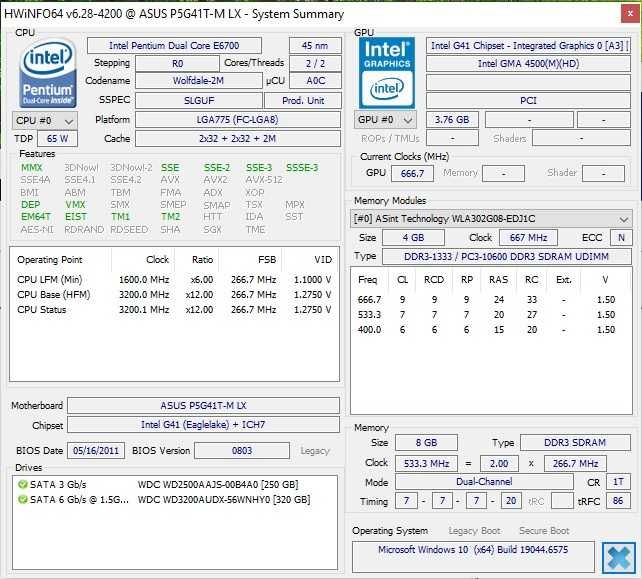The width and height of the screenshot is (642, 579).
Task: Click the Codename value Wolfdale-2M
Action: 198,81
